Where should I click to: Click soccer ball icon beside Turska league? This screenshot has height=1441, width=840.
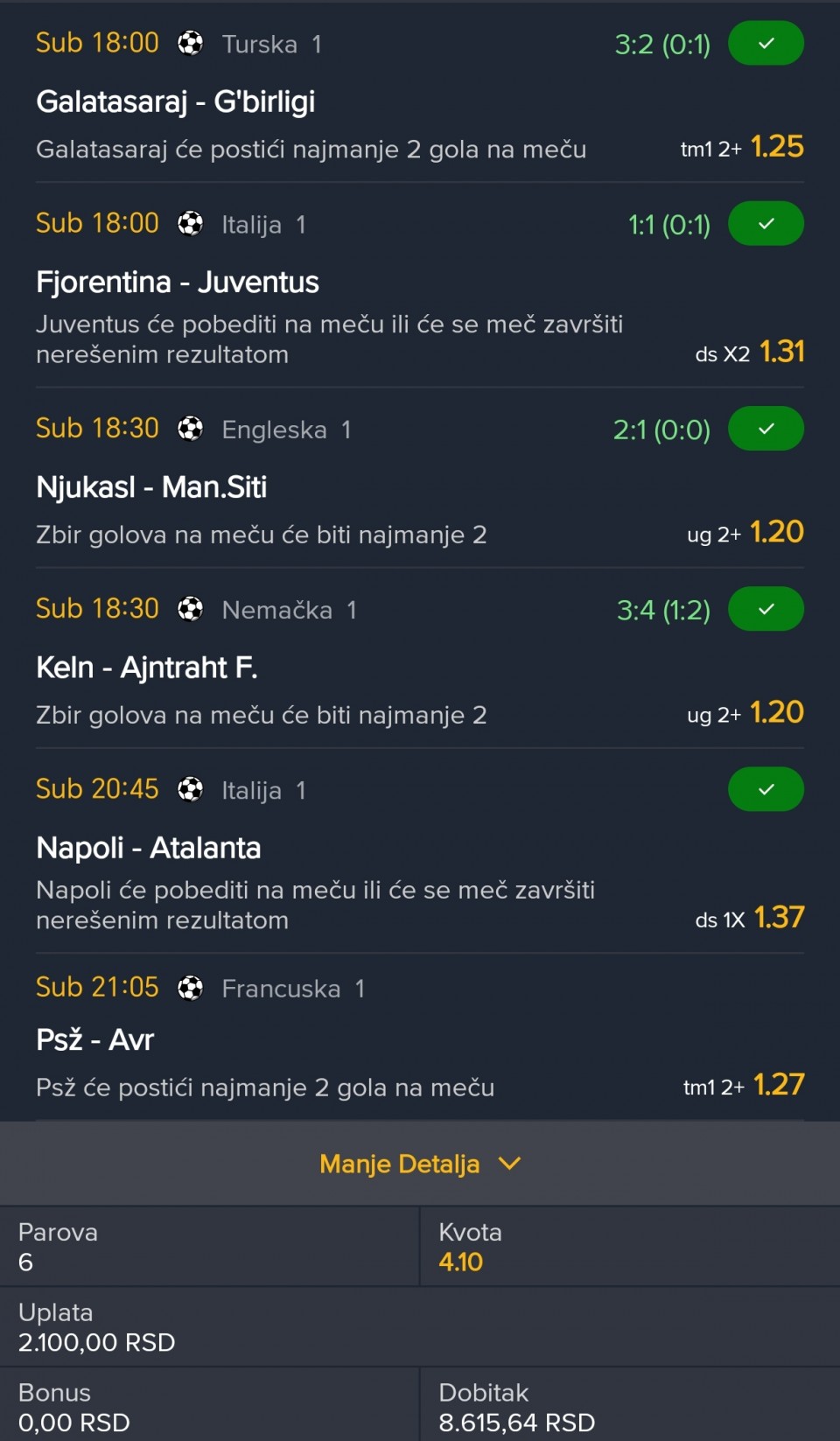(190, 43)
